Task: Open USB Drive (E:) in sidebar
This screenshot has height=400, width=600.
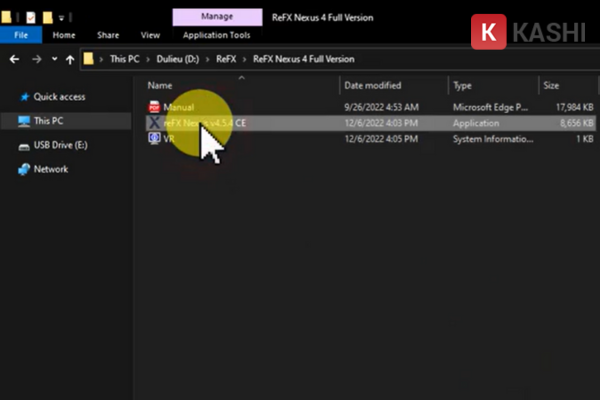Action: coord(60,145)
